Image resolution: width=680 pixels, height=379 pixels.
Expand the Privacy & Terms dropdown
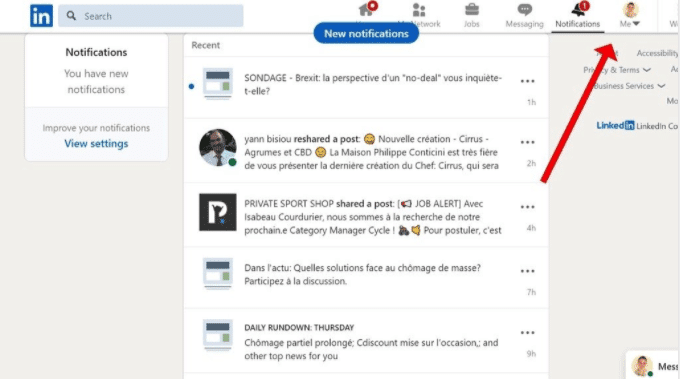[617, 70]
